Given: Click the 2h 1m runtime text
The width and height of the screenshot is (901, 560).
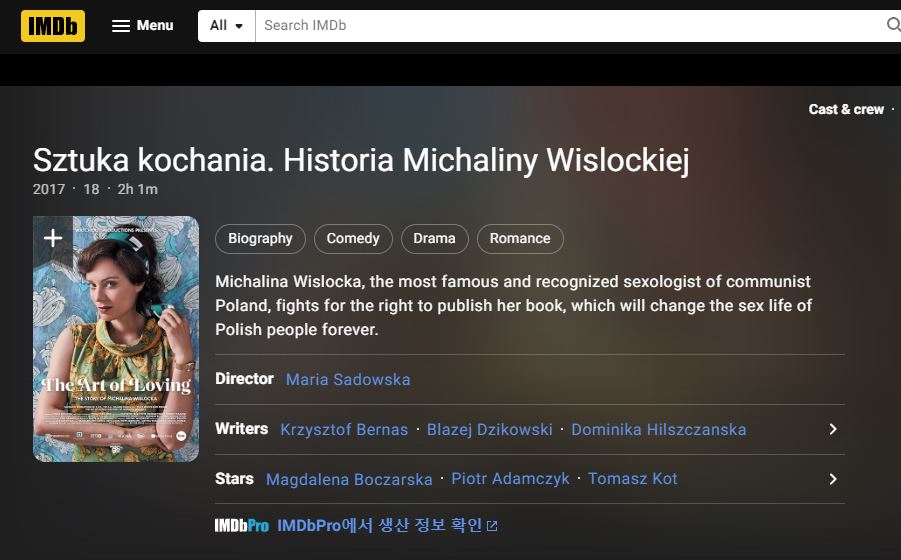Looking at the screenshot, I should [x=137, y=190].
